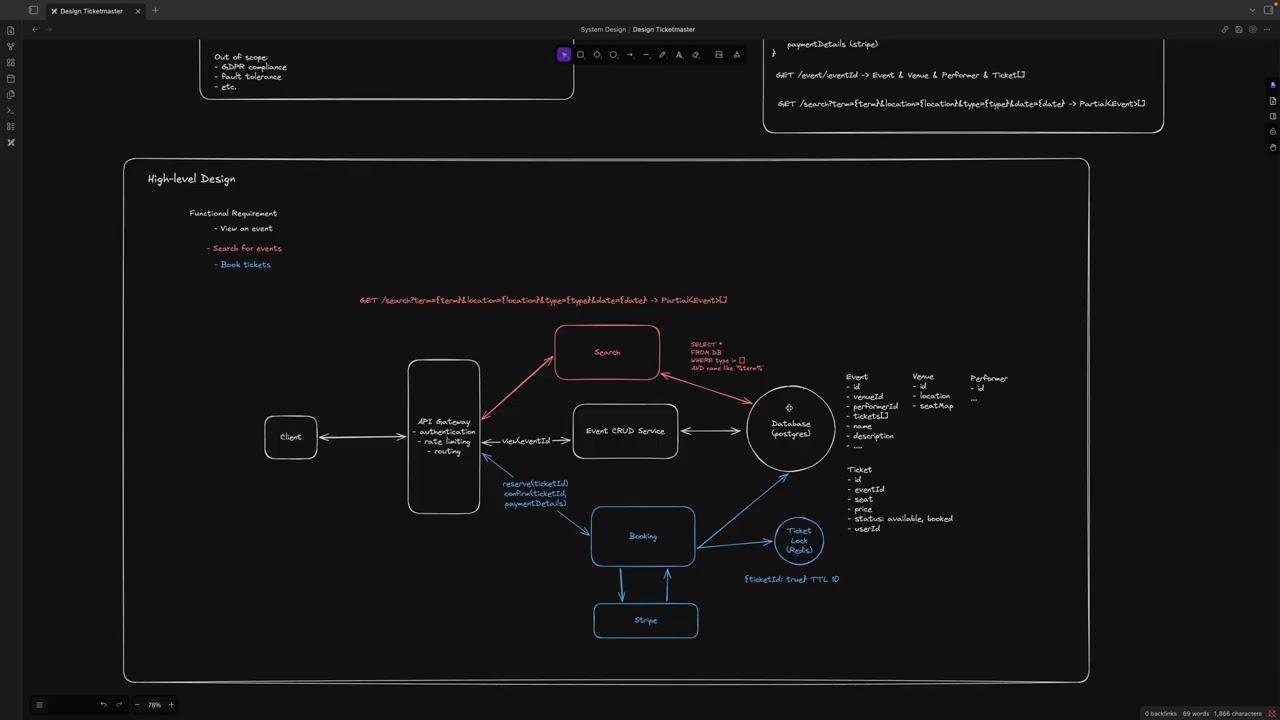Screen dimensions: 1280x720
Task: Click the 'Book tickets' blue text
Action: [x=245, y=265]
